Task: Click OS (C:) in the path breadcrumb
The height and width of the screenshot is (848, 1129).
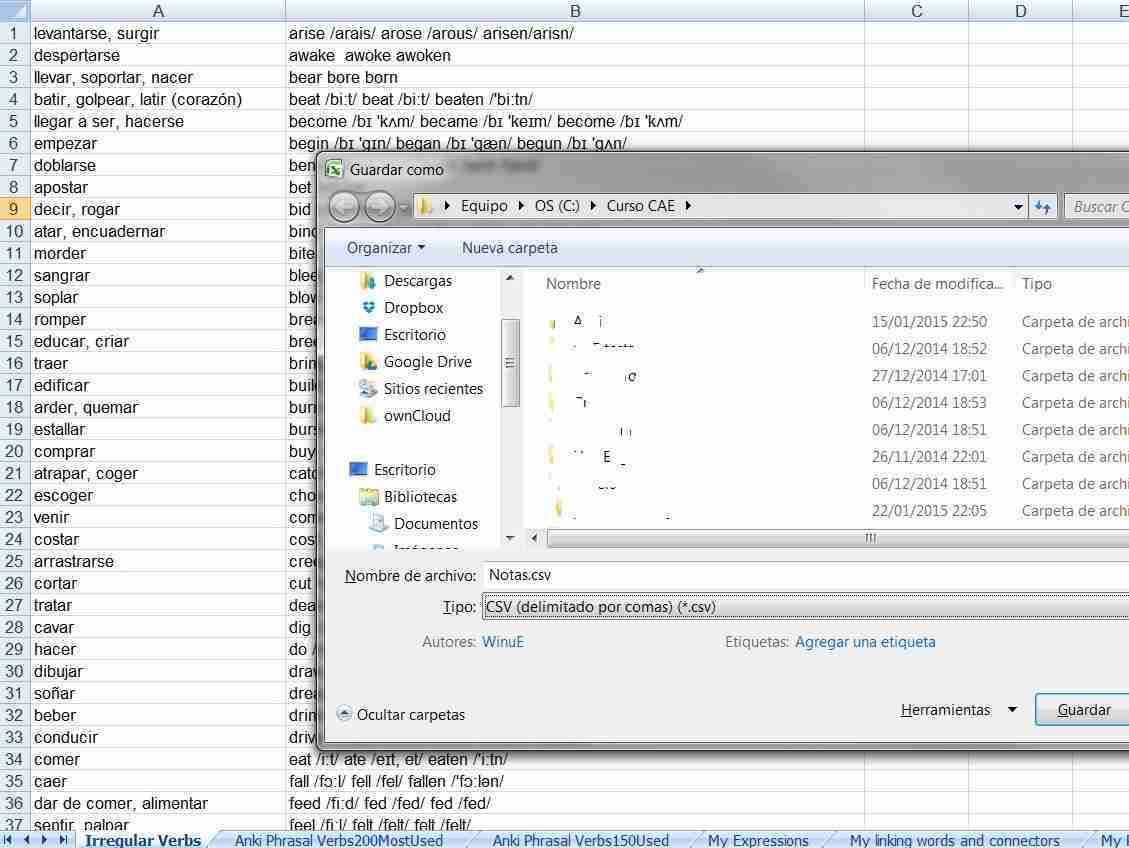Action: 557,206
